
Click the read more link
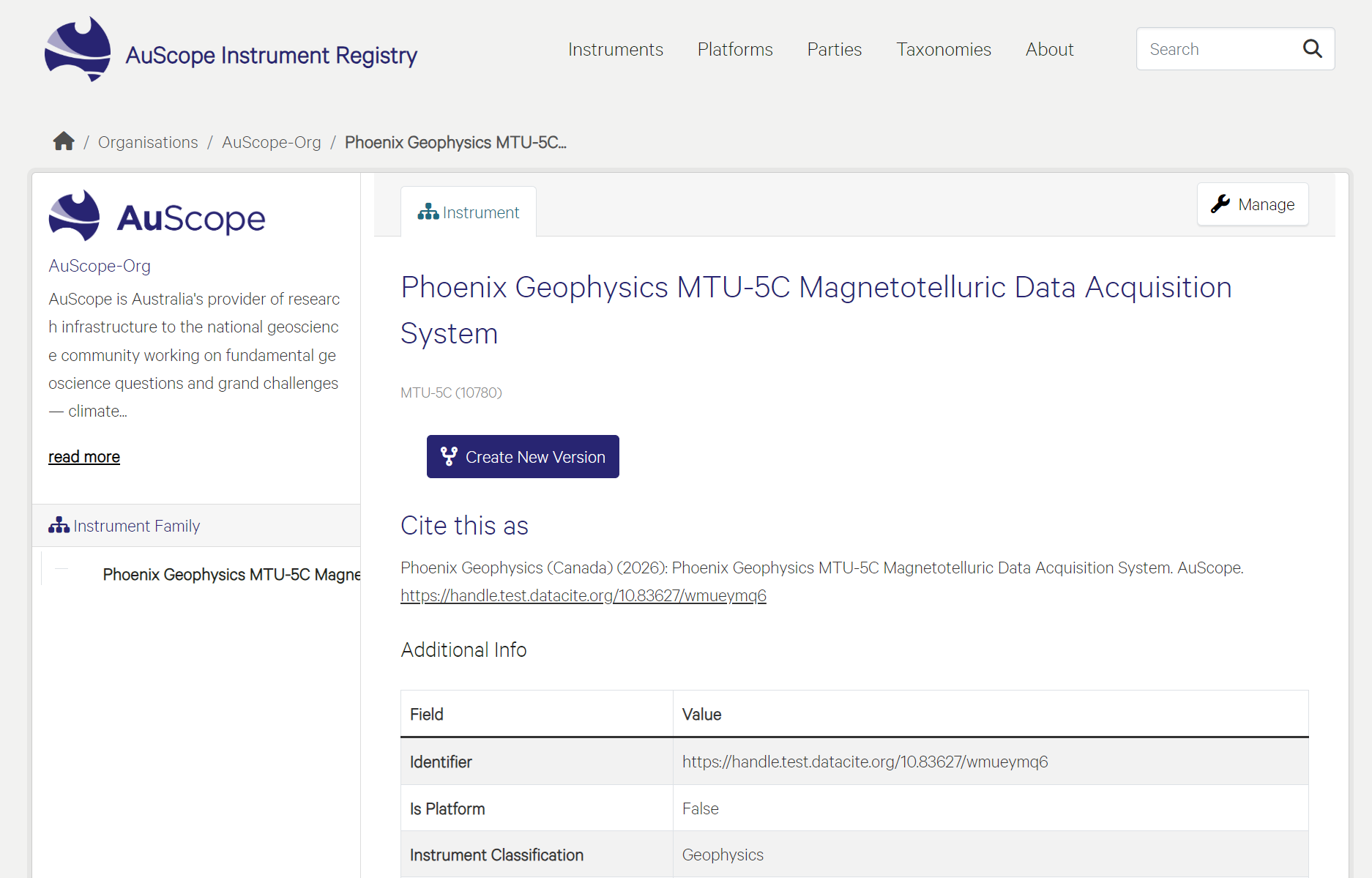click(84, 456)
